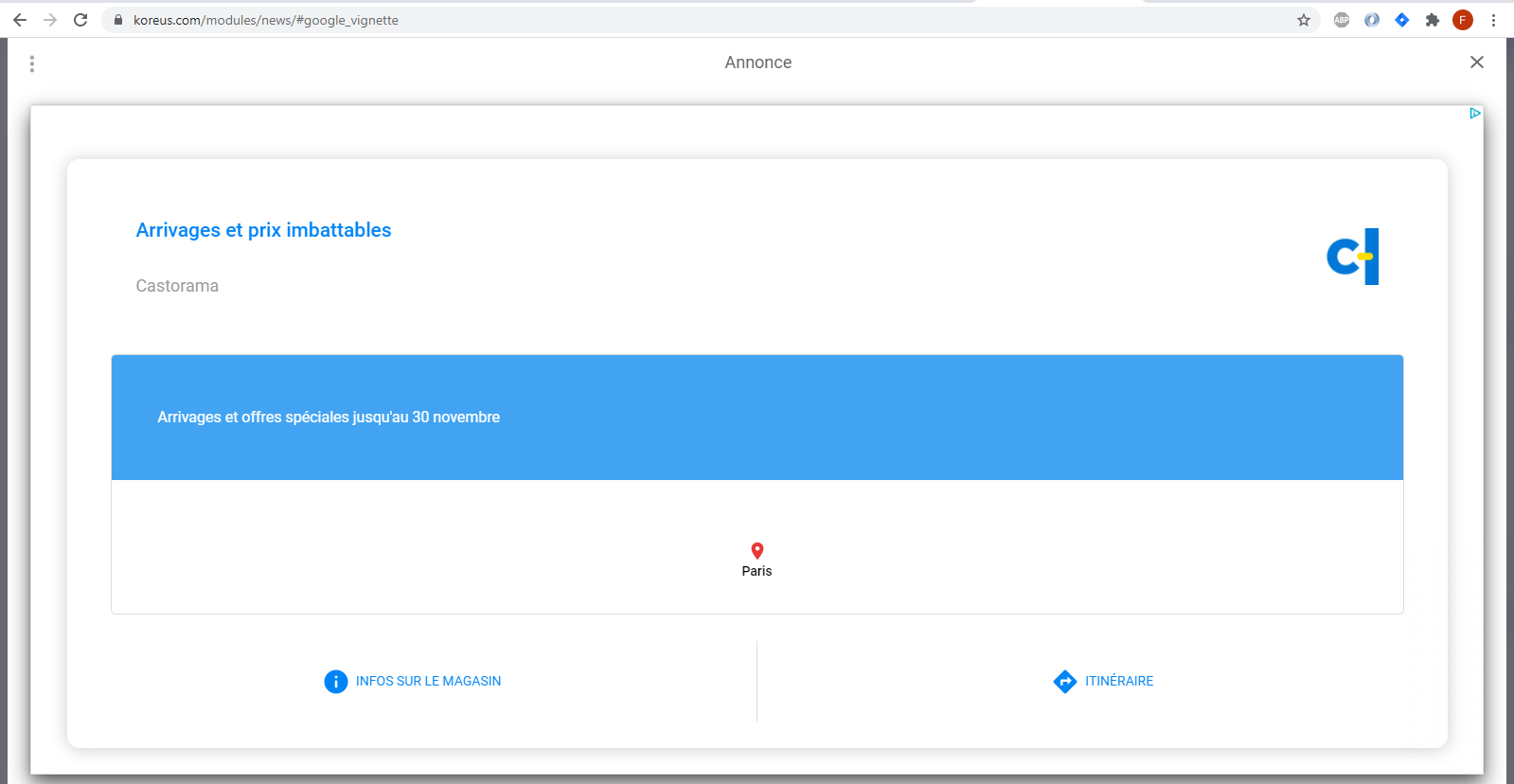The height and width of the screenshot is (784, 1514).
Task: Get directions via Itinéraire button
Action: tap(1103, 682)
